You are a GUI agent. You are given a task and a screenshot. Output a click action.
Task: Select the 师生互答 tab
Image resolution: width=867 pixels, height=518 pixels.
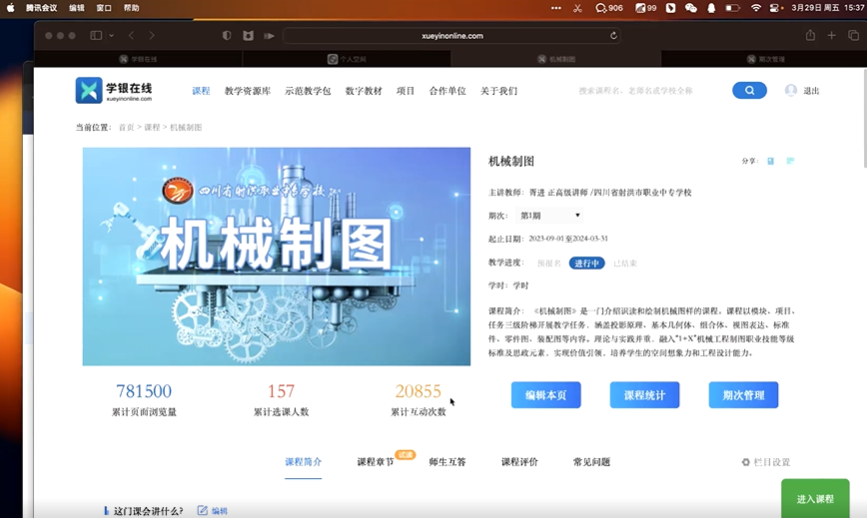click(x=447, y=462)
